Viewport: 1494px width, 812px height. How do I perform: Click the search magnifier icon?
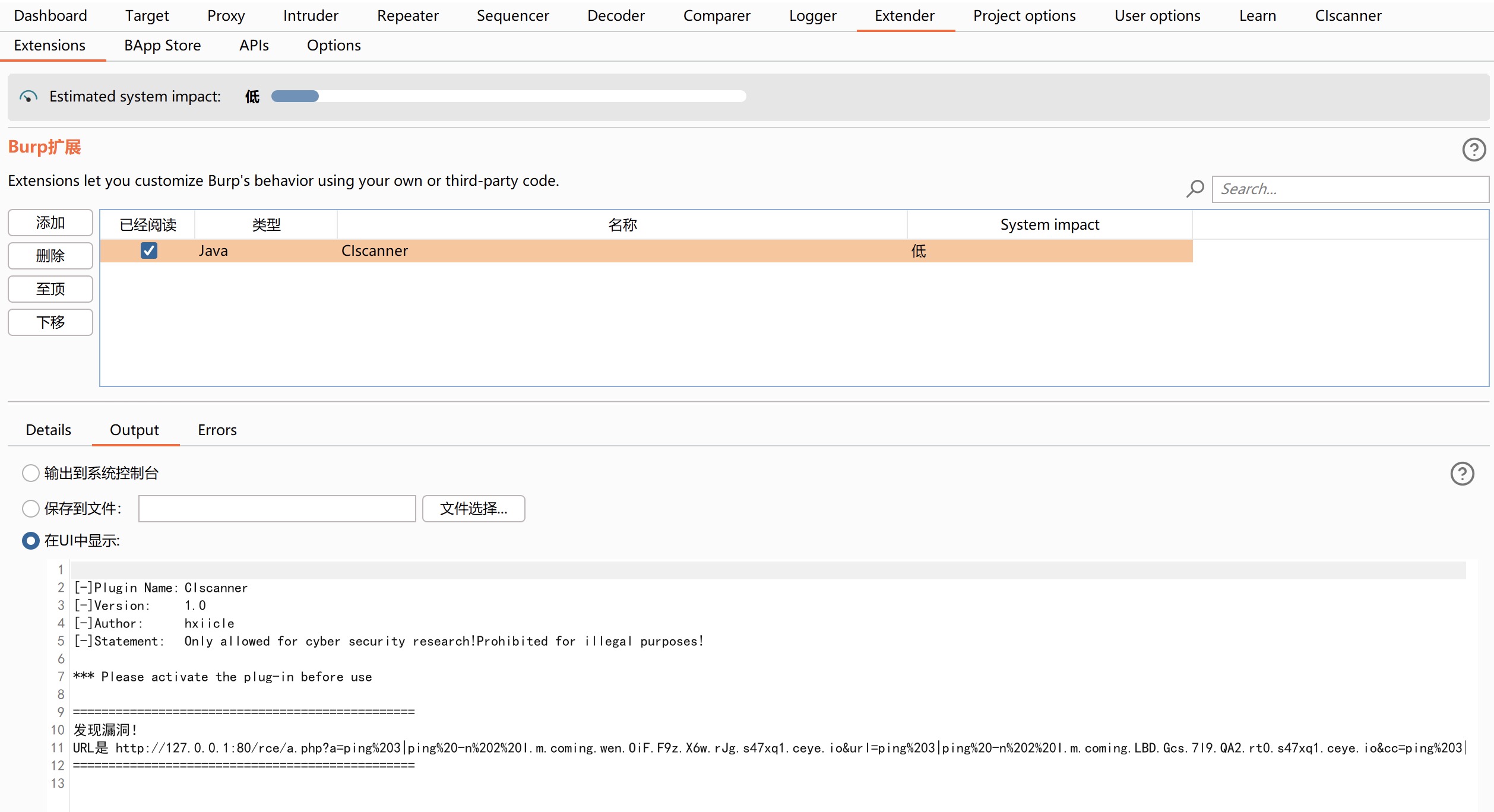click(1195, 189)
